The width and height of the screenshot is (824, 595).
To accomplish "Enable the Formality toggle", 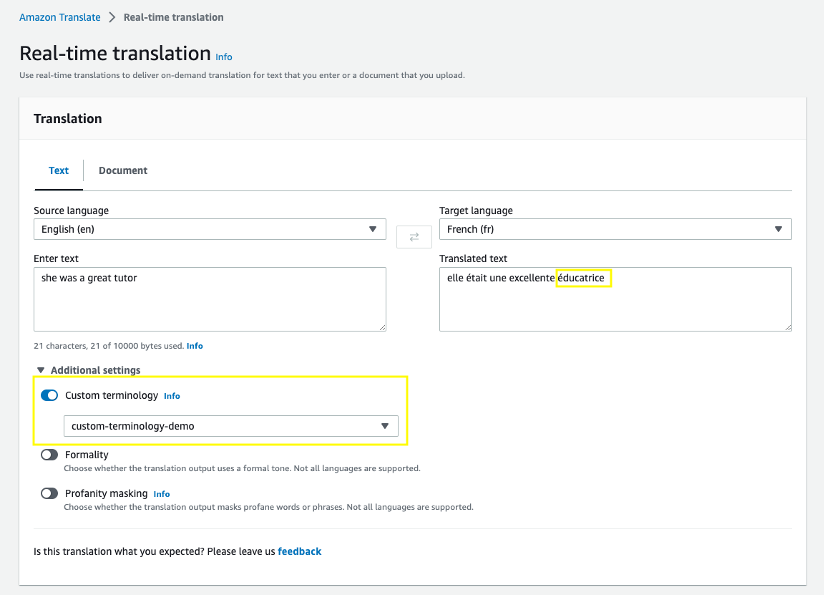I will [x=49, y=455].
